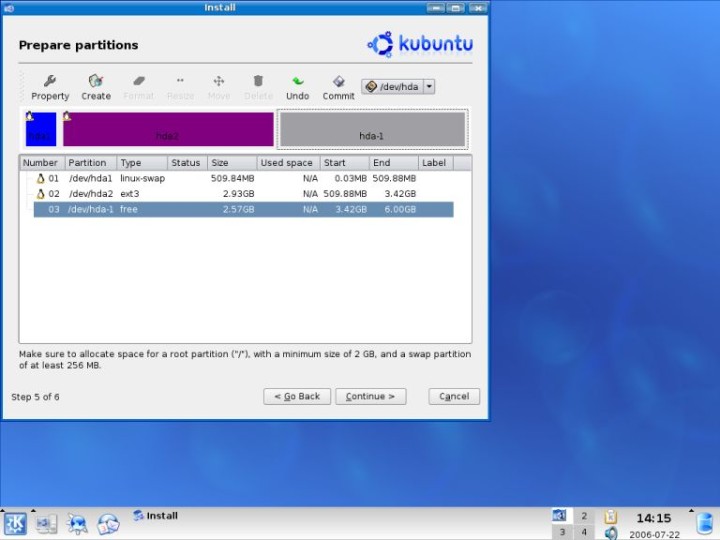Select the blue hda1 partition block
Viewport: 720px width, 540px height.
click(41, 129)
